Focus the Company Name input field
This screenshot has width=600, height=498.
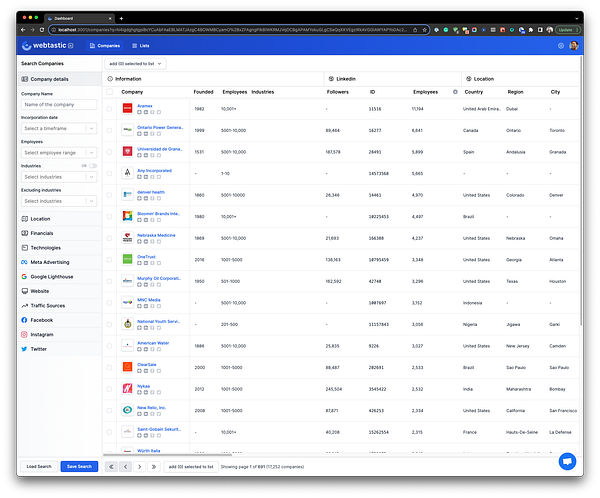[59, 104]
